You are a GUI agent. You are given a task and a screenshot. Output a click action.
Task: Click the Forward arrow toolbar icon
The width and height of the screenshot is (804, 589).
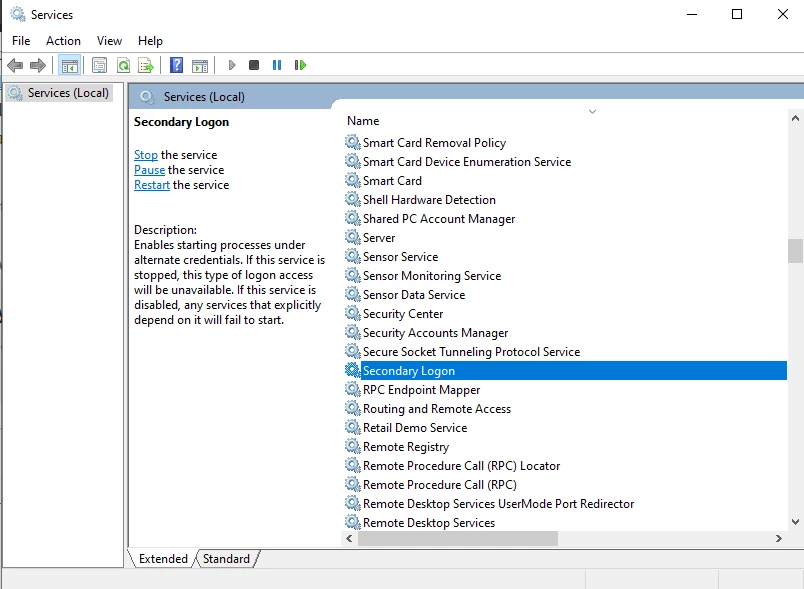click(38, 65)
